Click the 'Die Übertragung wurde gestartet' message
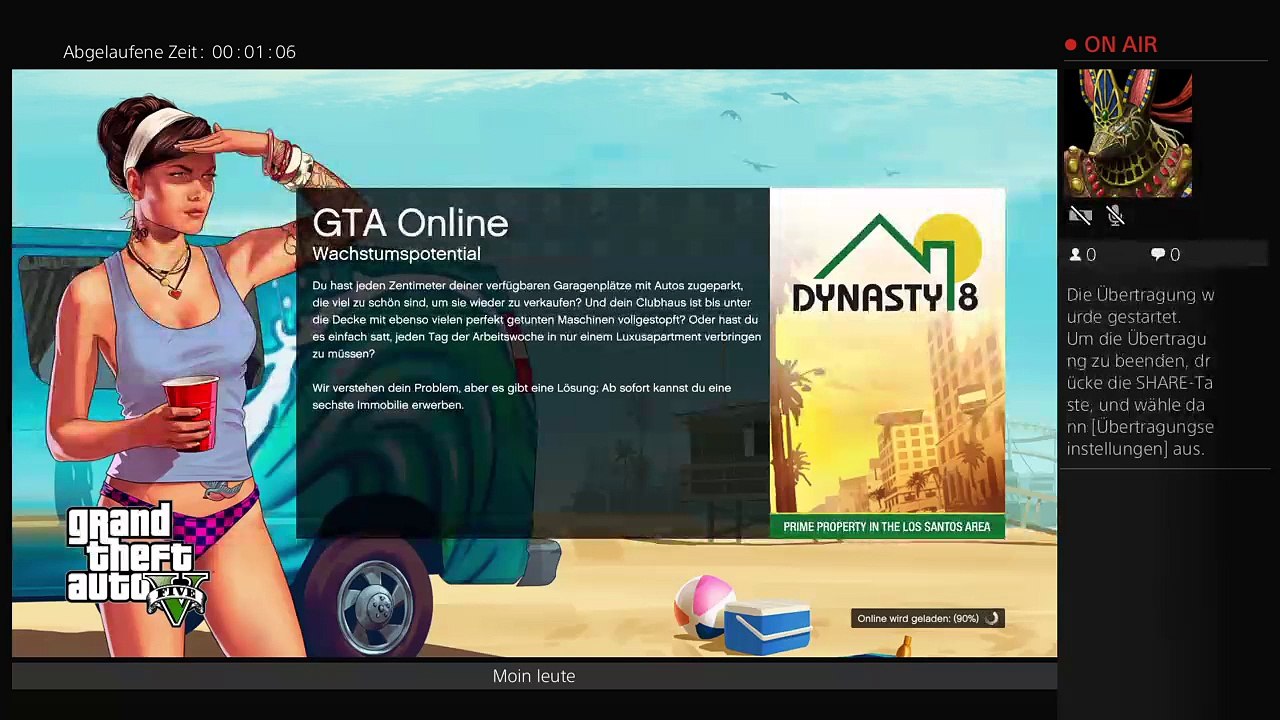 point(1140,372)
